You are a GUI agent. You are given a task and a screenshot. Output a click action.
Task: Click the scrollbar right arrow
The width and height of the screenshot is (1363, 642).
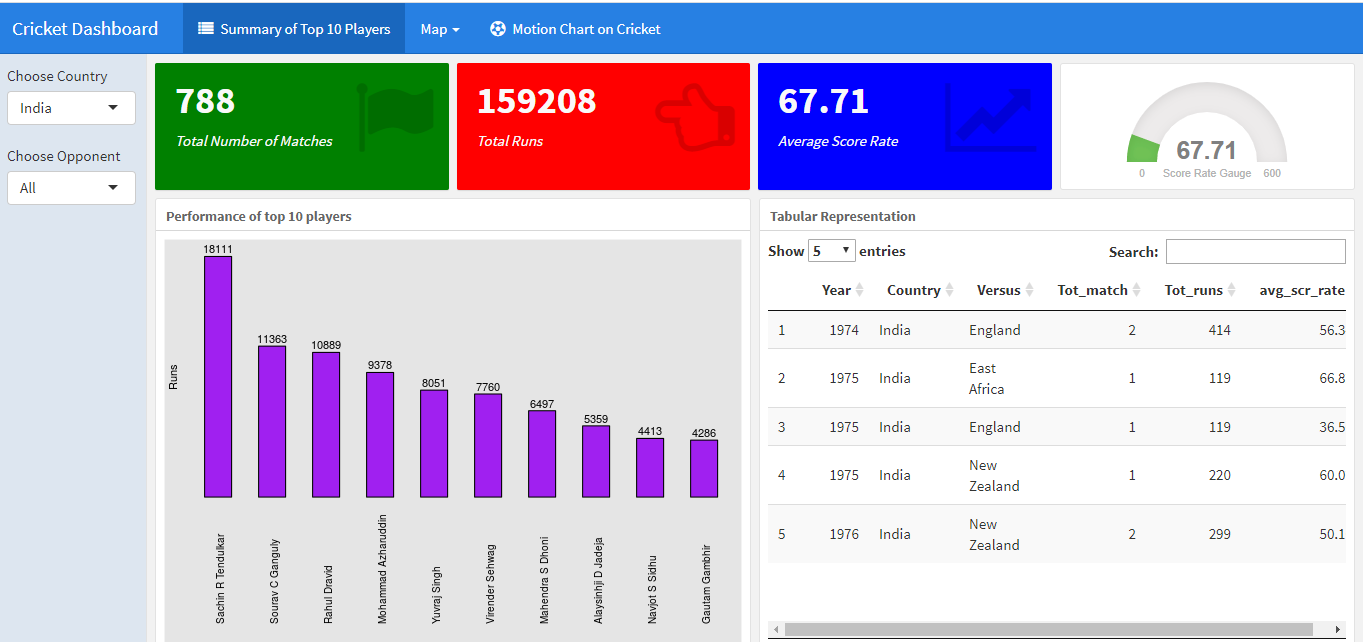point(1339,630)
